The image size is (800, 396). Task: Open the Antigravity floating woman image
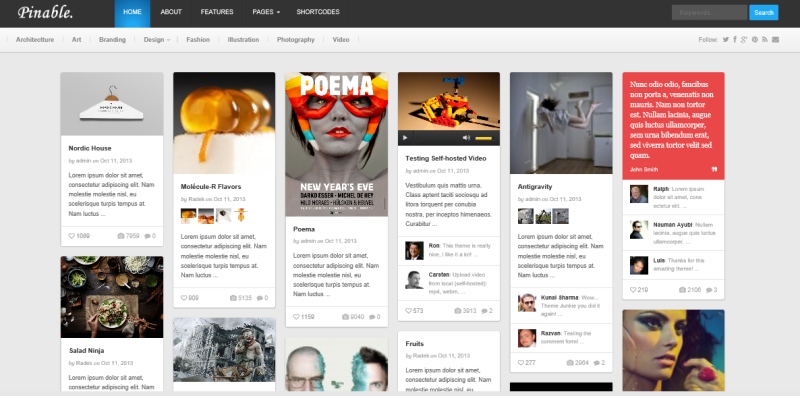[x=561, y=123]
